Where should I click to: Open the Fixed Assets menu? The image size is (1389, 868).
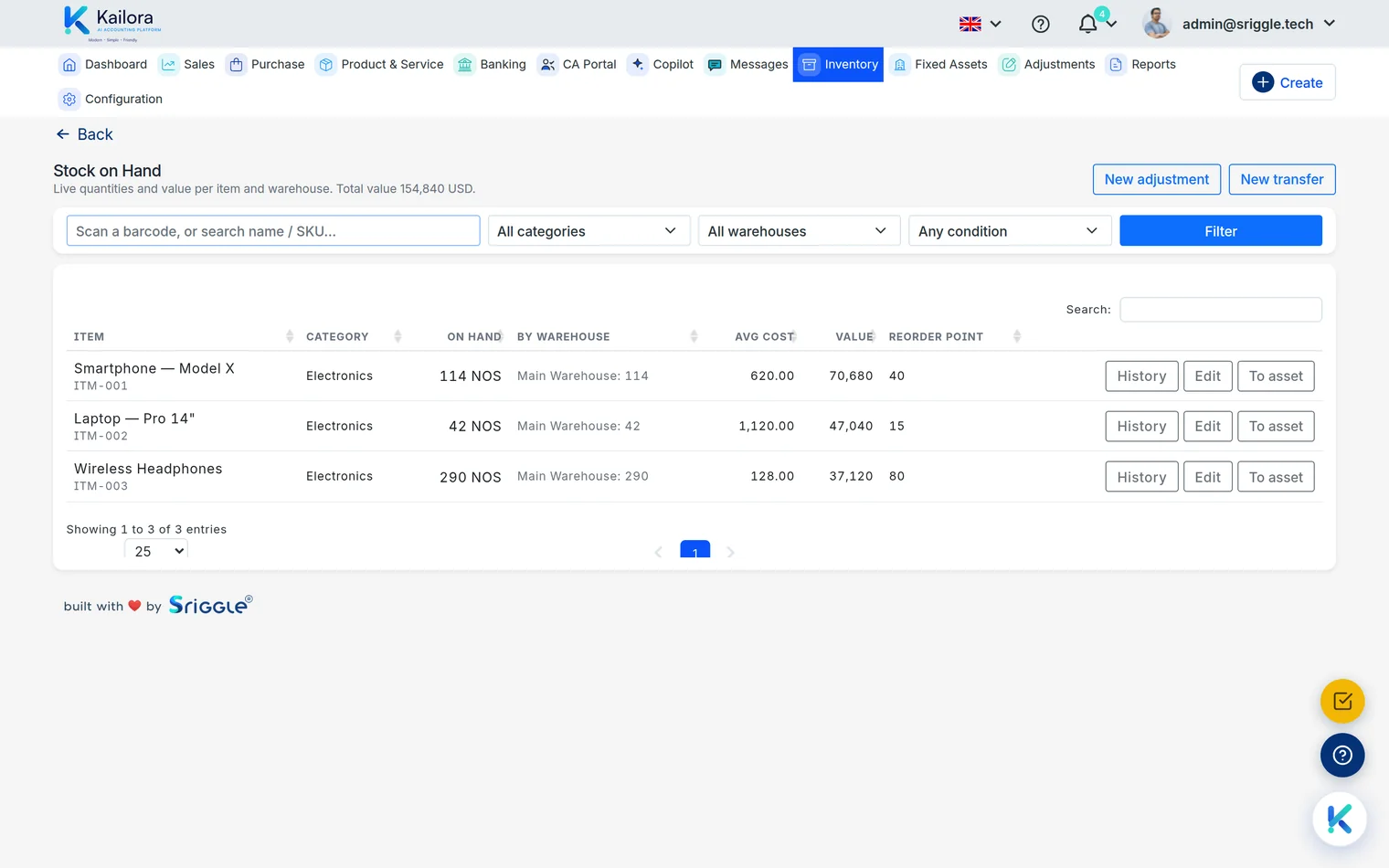(939, 64)
